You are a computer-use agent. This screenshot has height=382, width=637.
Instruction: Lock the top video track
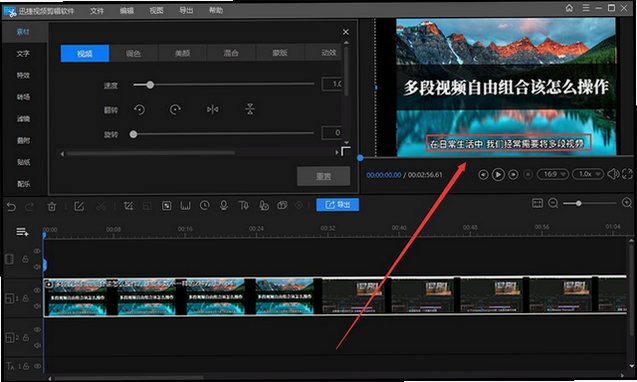point(25,259)
